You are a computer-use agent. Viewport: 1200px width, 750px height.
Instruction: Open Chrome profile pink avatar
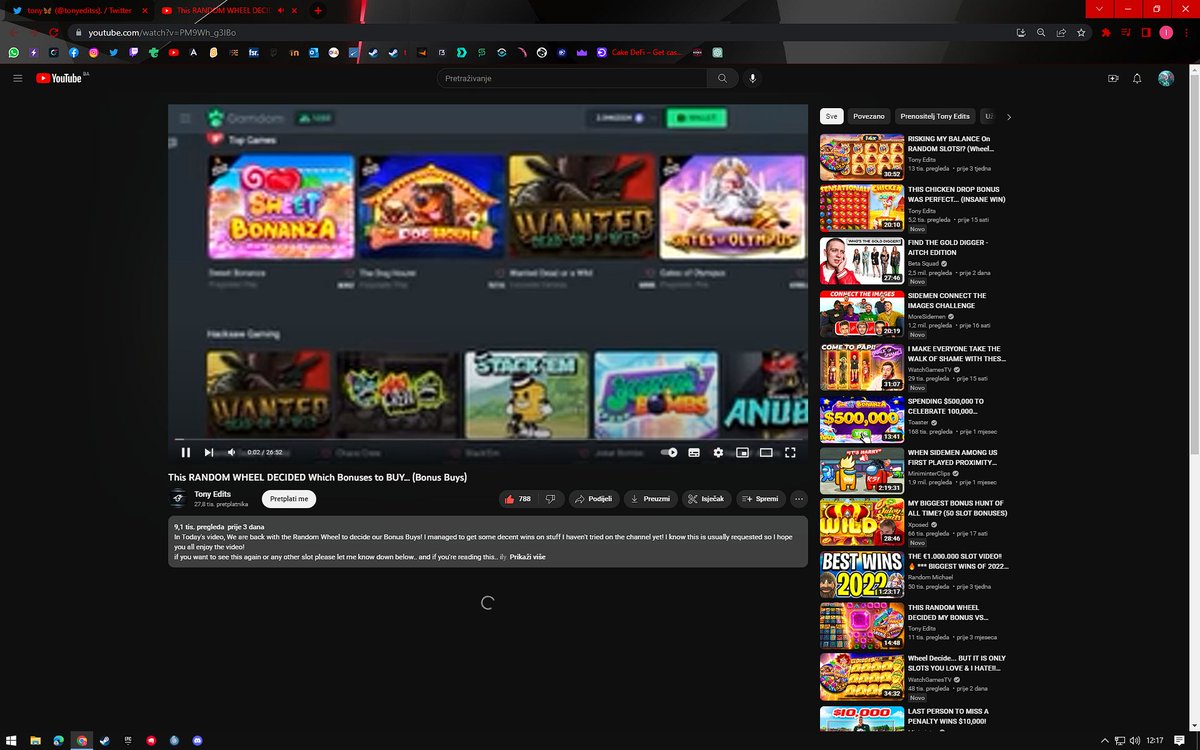1166,32
